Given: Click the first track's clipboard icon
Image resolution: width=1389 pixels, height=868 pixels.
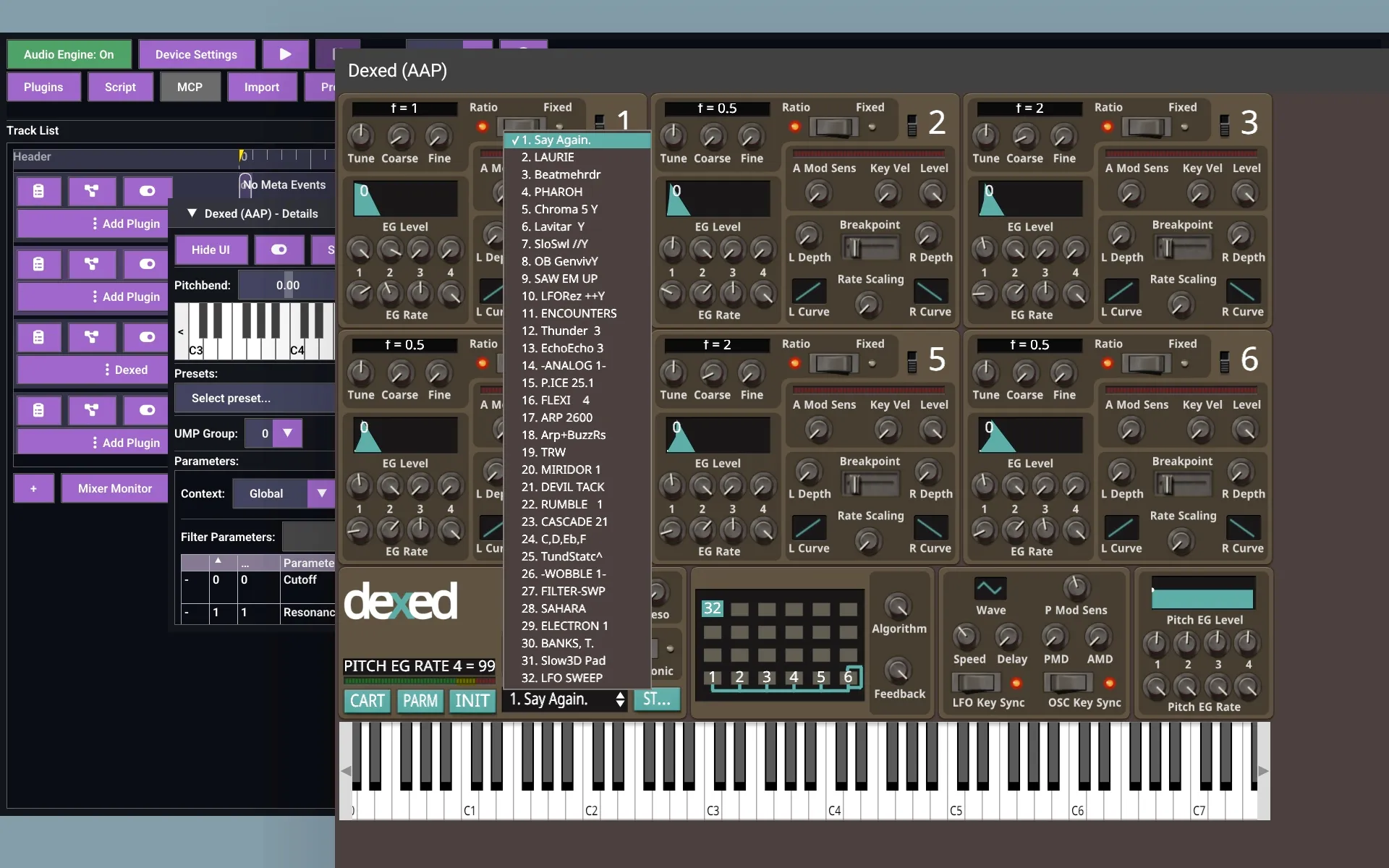Looking at the screenshot, I should tap(38, 191).
